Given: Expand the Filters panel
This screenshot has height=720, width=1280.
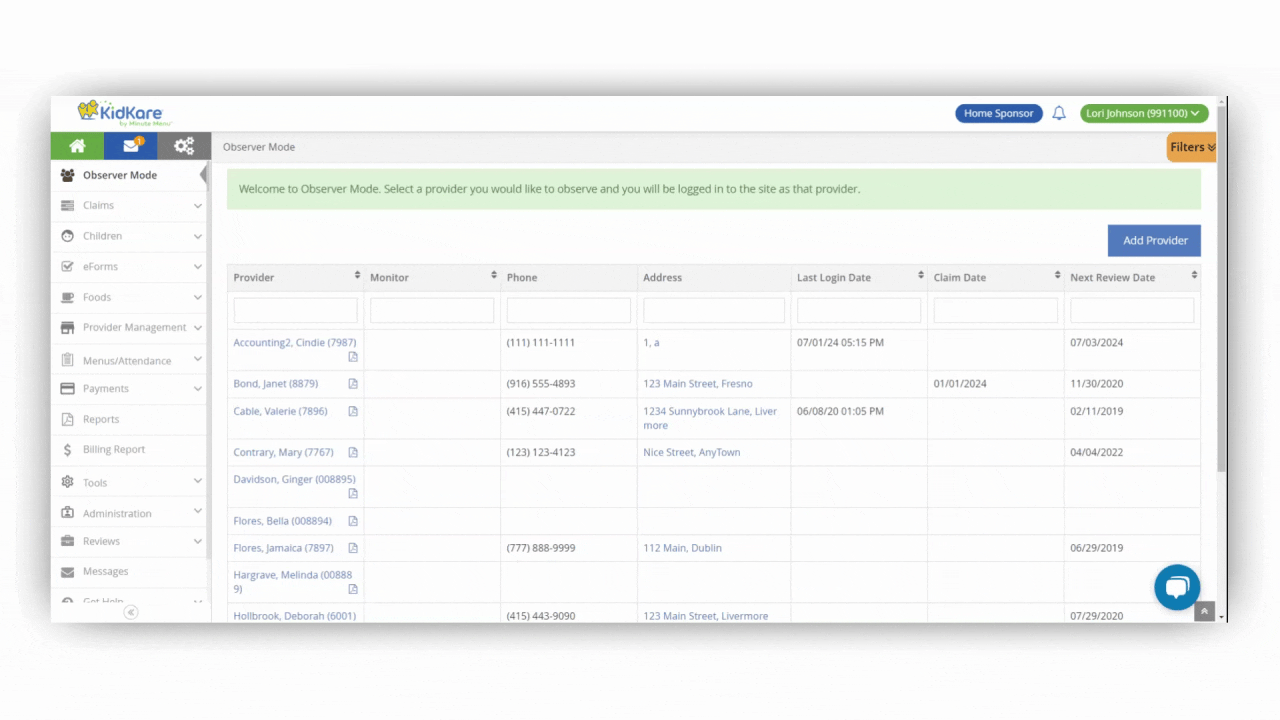Looking at the screenshot, I should pos(1191,147).
